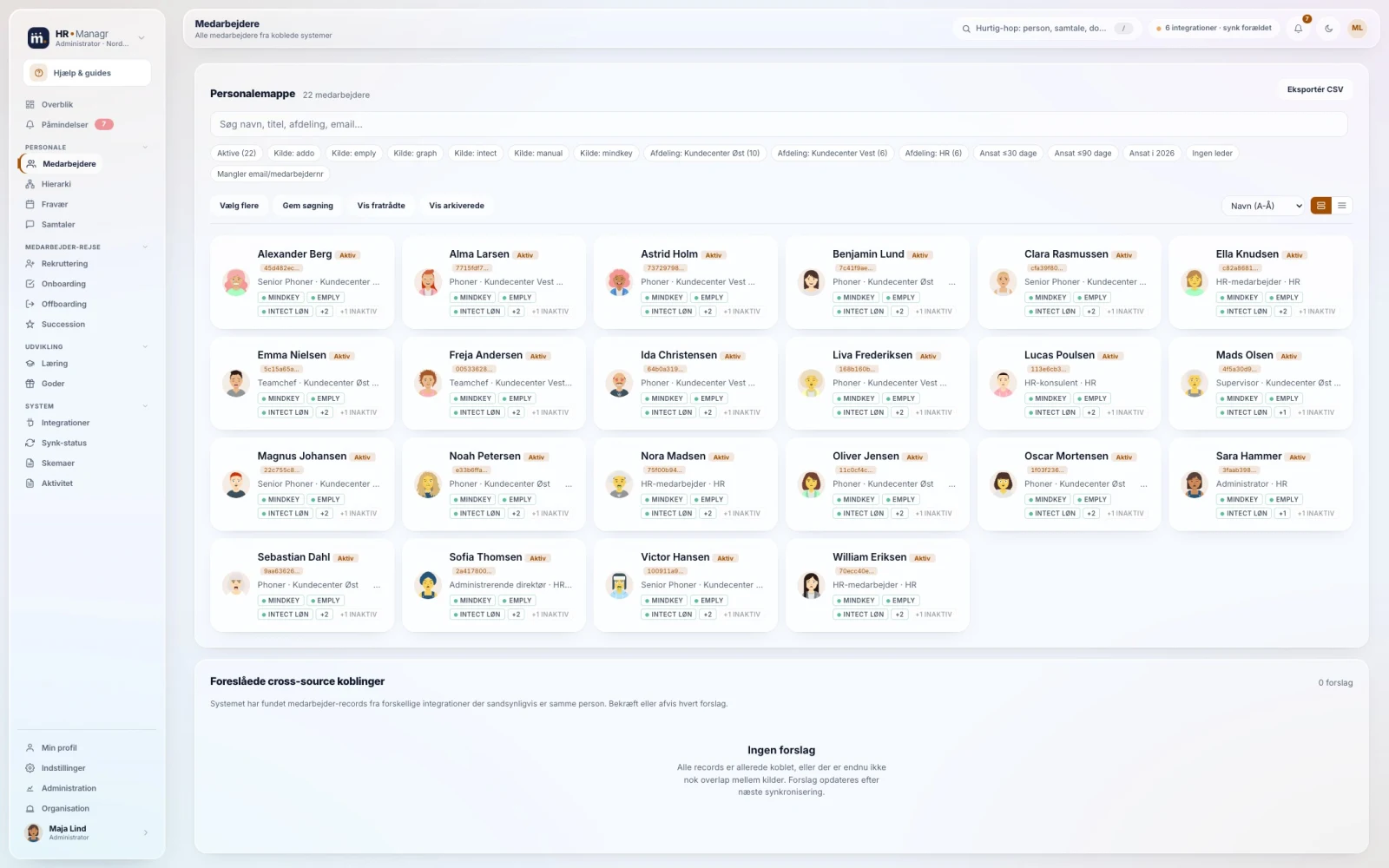The width and height of the screenshot is (1389, 868).
Task: Collapse the SYSTEM section
Action: click(x=145, y=405)
